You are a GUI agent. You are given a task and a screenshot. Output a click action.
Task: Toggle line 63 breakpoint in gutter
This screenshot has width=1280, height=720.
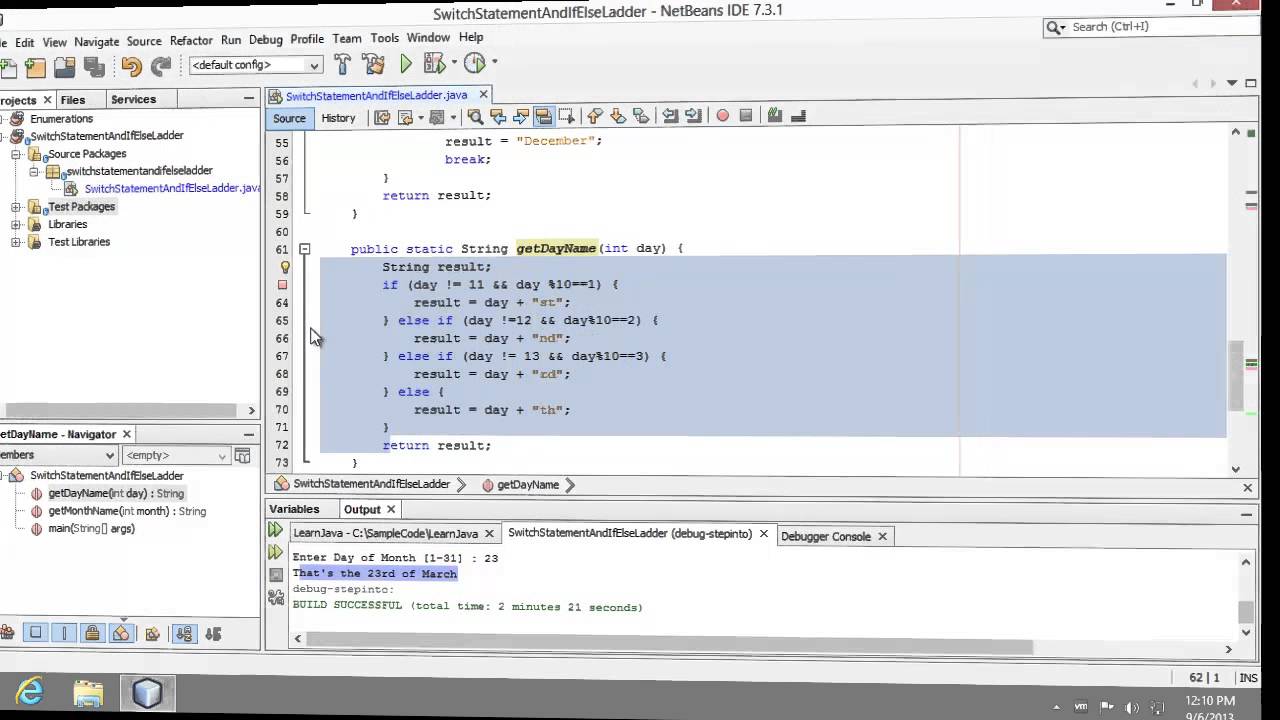click(x=283, y=285)
